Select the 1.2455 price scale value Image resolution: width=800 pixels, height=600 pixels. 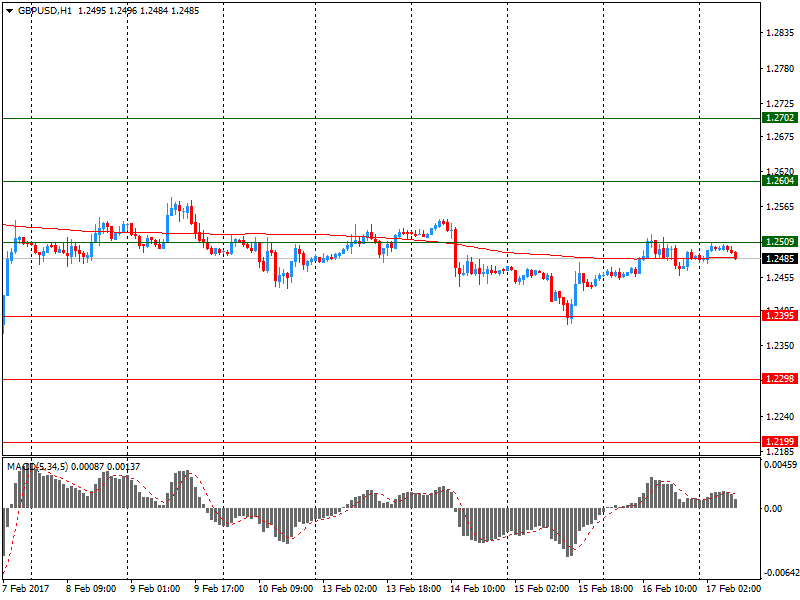pos(781,278)
